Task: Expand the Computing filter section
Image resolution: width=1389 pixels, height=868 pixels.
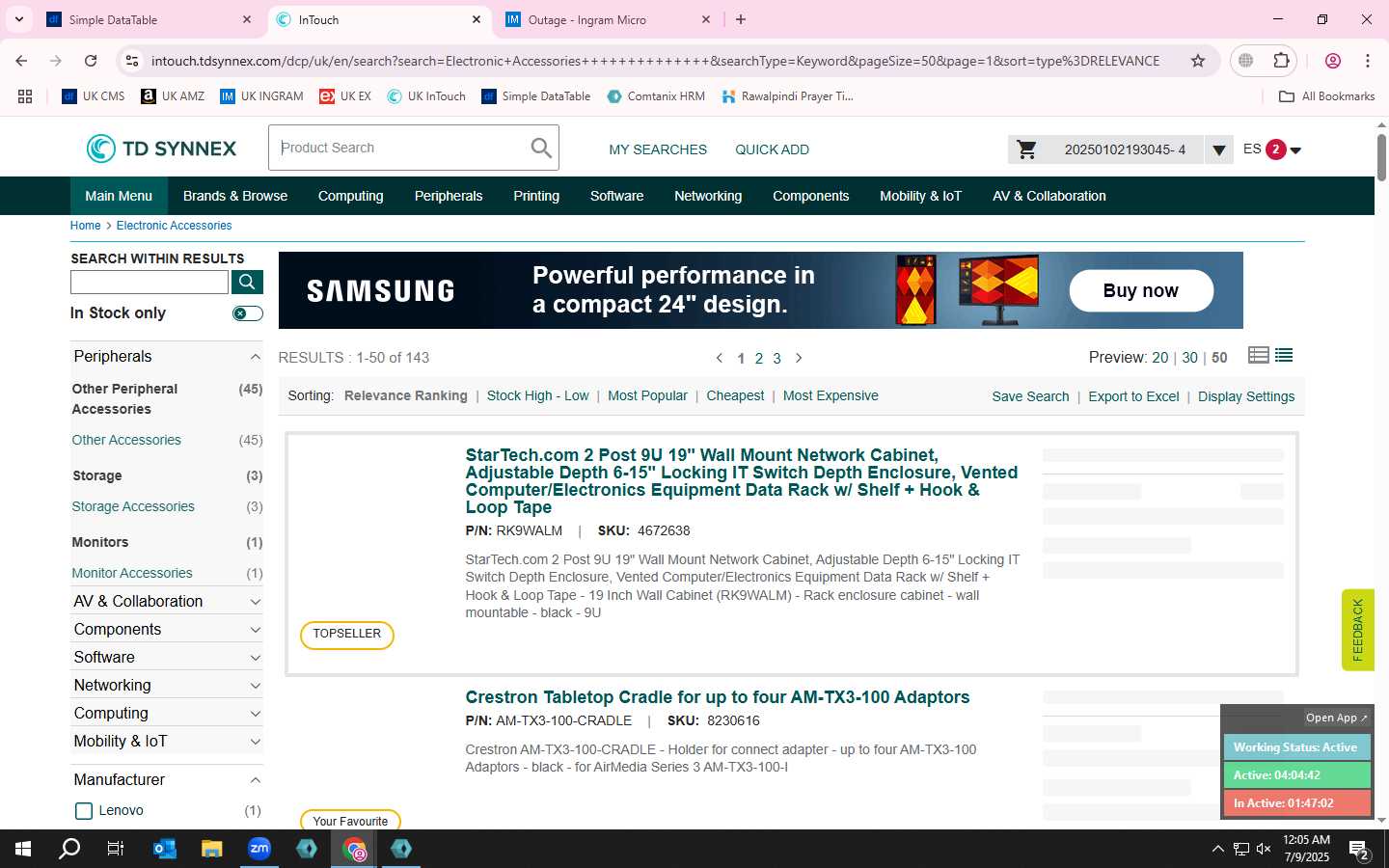Action: 255,714
